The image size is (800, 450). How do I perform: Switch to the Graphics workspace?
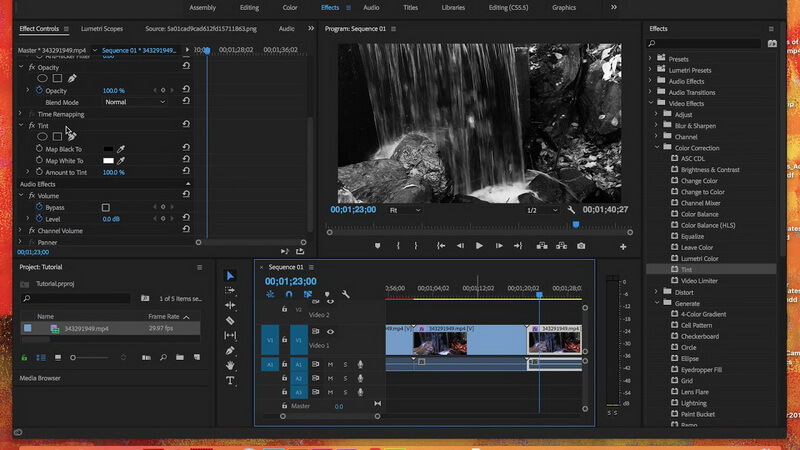(x=564, y=8)
